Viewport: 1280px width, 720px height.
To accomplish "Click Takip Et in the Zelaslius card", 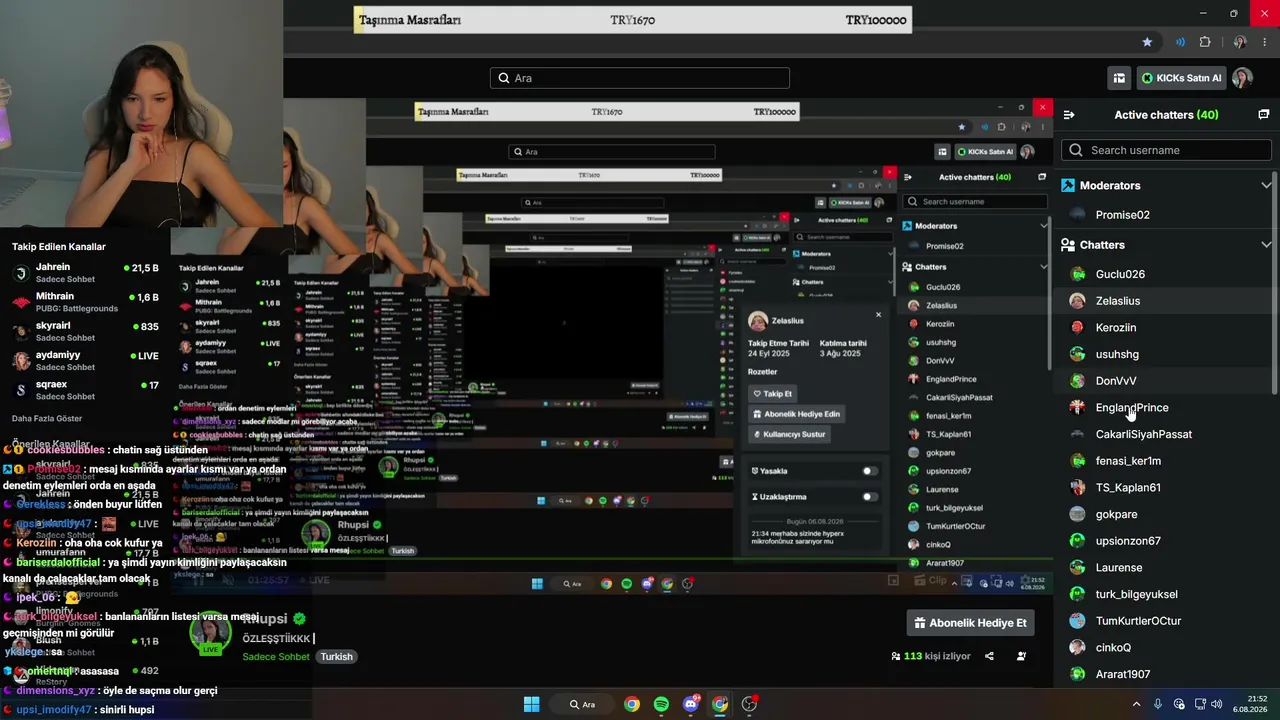I will pyautogui.click(x=772, y=394).
